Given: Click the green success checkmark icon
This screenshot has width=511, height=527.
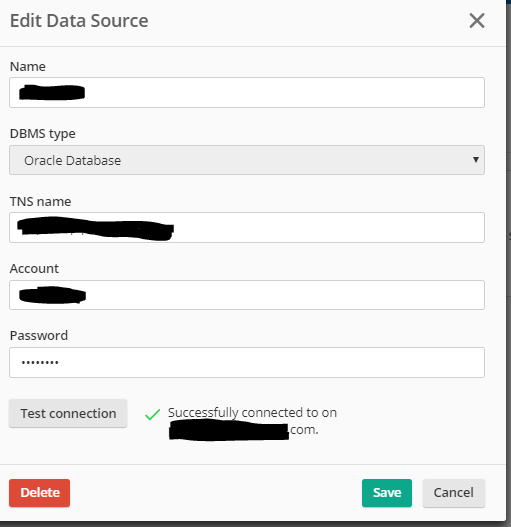Looking at the screenshot, I should 152,414.
